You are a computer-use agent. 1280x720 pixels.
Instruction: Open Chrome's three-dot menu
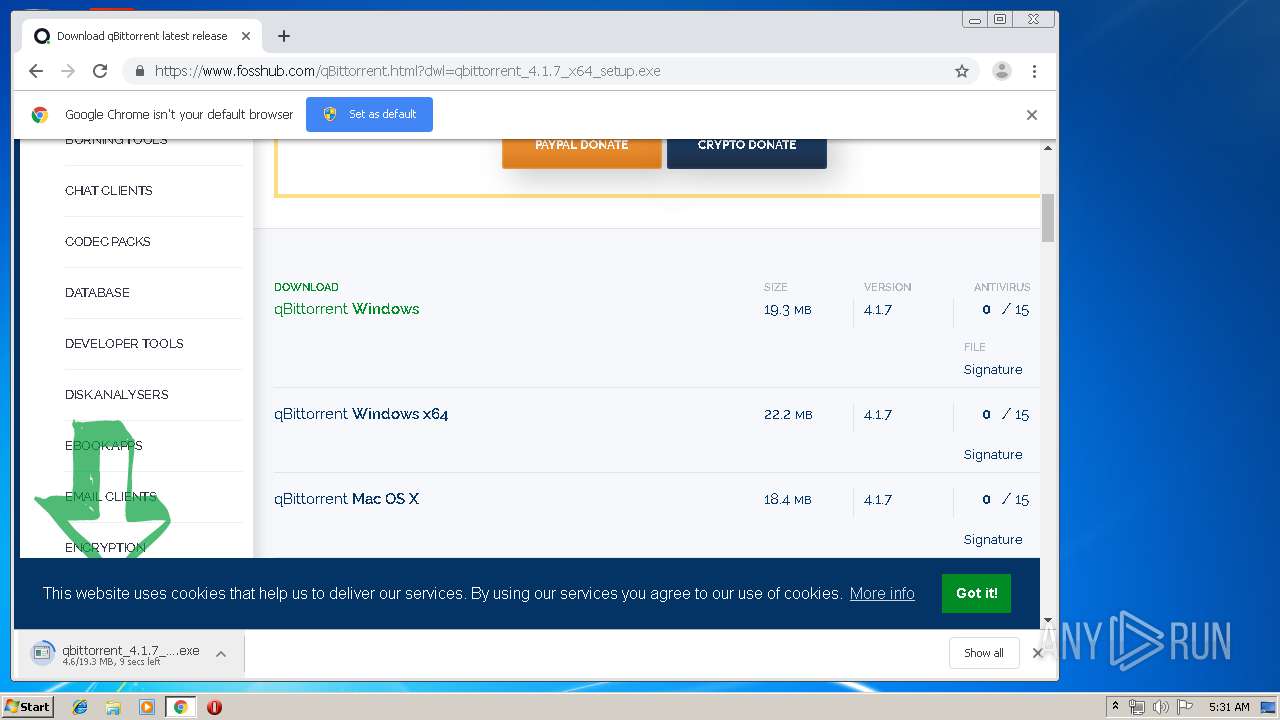tap(1034, 71)
